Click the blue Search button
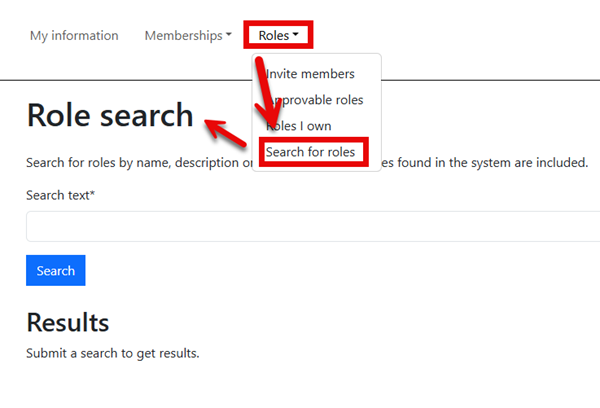Viewport: 600px width, 408px height. click(x=56, y=270)
